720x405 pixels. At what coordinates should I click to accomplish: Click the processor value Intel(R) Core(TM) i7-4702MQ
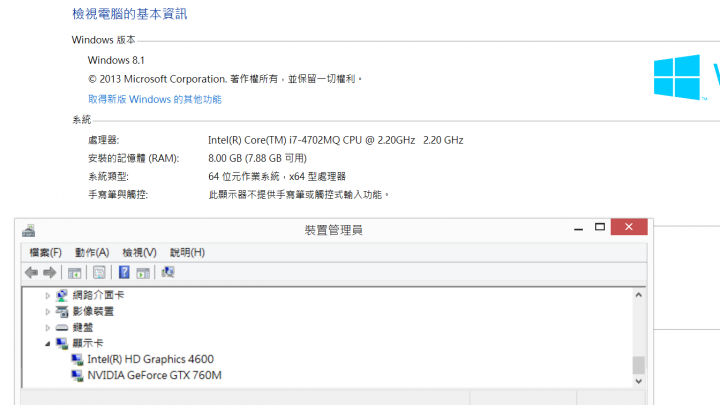336,140
